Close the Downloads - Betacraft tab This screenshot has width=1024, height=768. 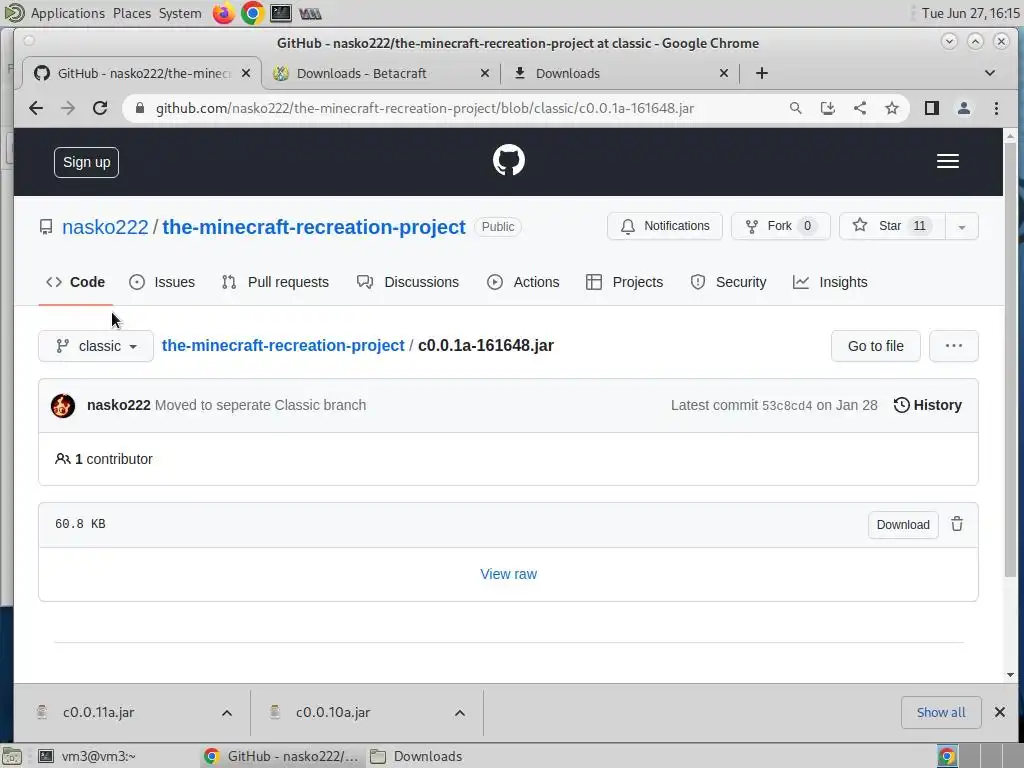(x=485, y=73)
